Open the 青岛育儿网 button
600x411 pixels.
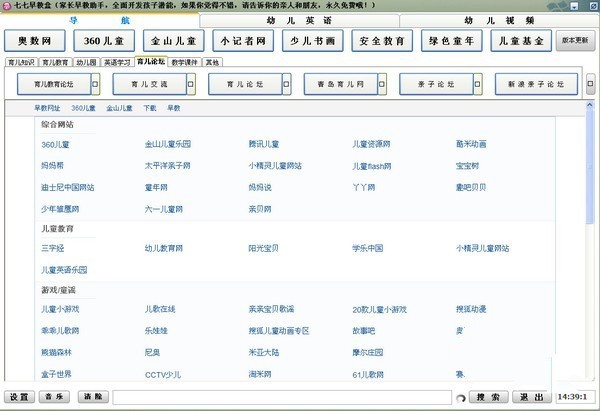[341, 84]
